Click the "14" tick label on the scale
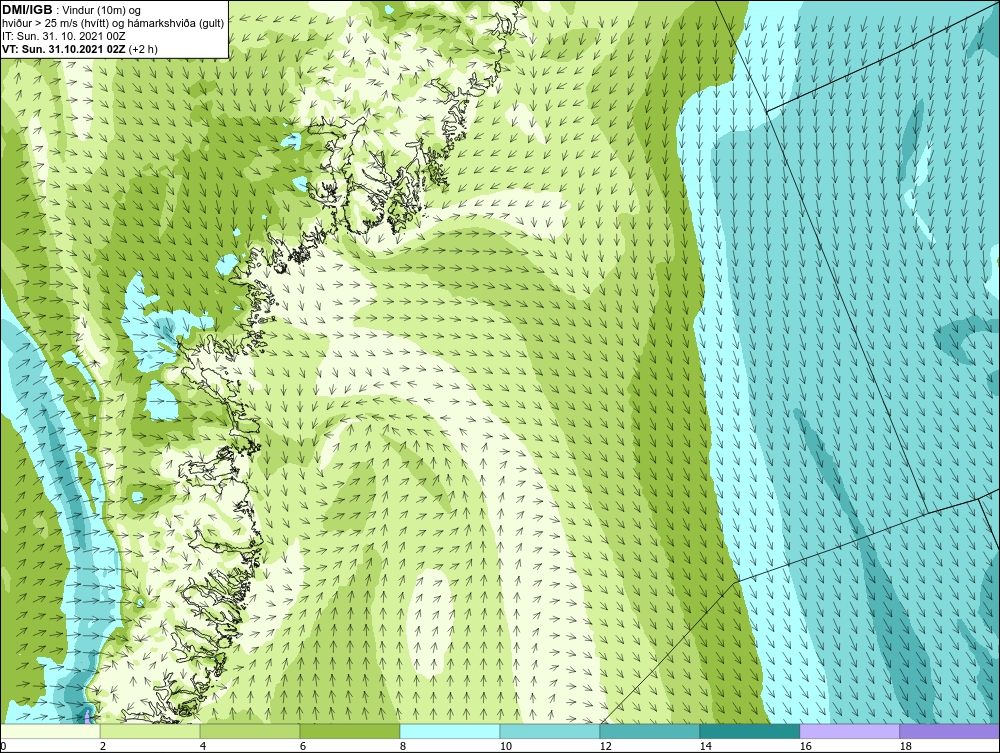The height and width of the screenshot is (753, 1000). pyautogui.click(x=705, y=746)
